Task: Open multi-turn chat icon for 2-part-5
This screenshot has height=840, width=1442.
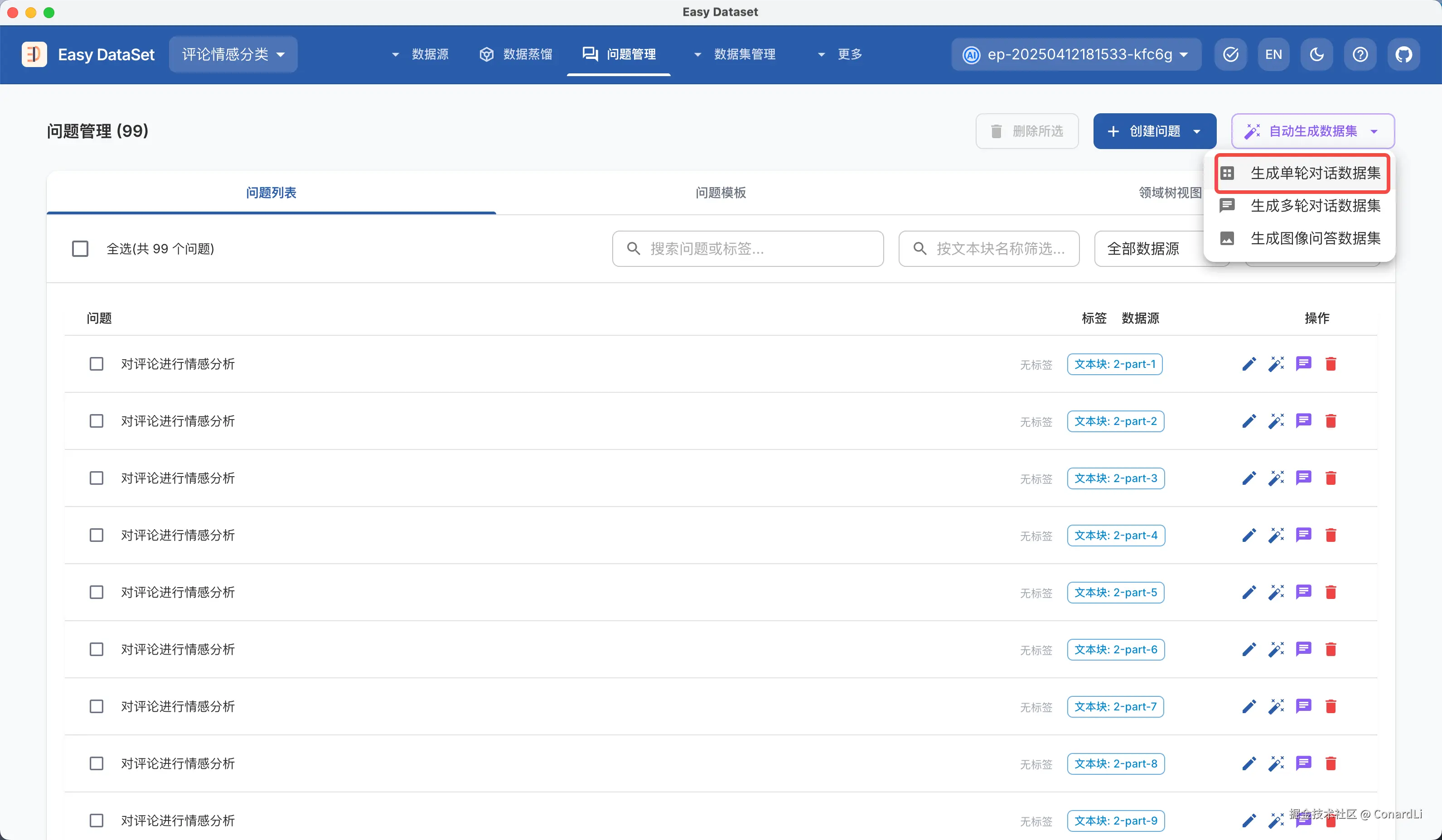Action: coord(1303,592)
